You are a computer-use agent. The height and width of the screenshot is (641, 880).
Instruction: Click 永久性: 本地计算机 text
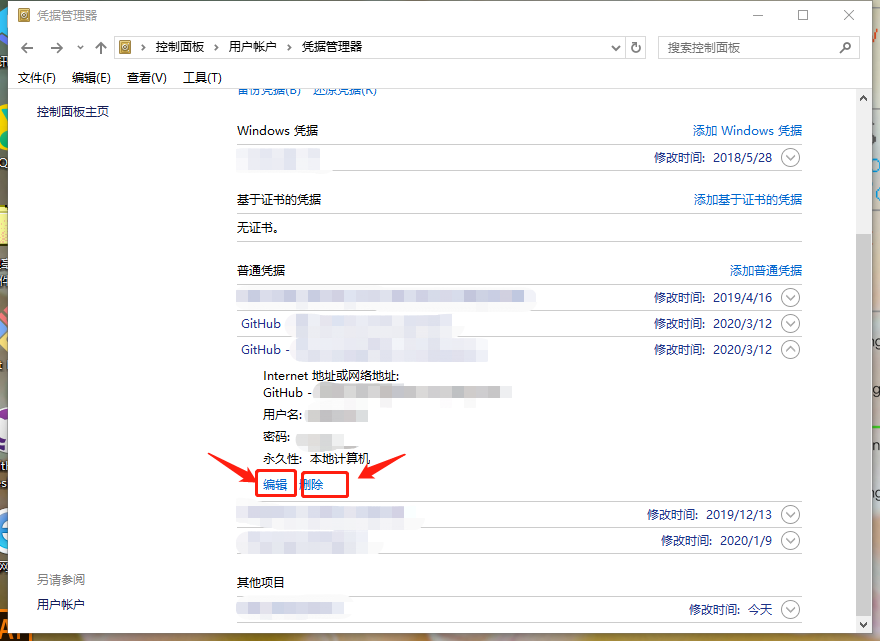pos(317,459)
